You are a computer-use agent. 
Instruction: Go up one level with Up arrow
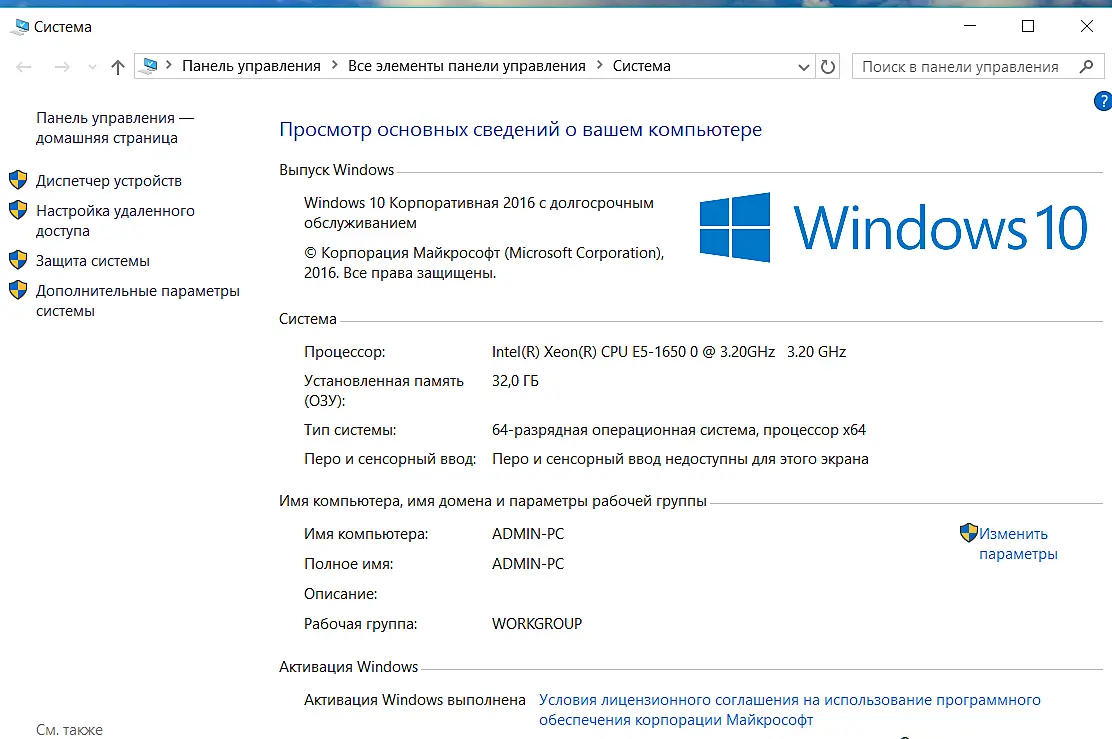pyautogui.click(x=118, y=67)
